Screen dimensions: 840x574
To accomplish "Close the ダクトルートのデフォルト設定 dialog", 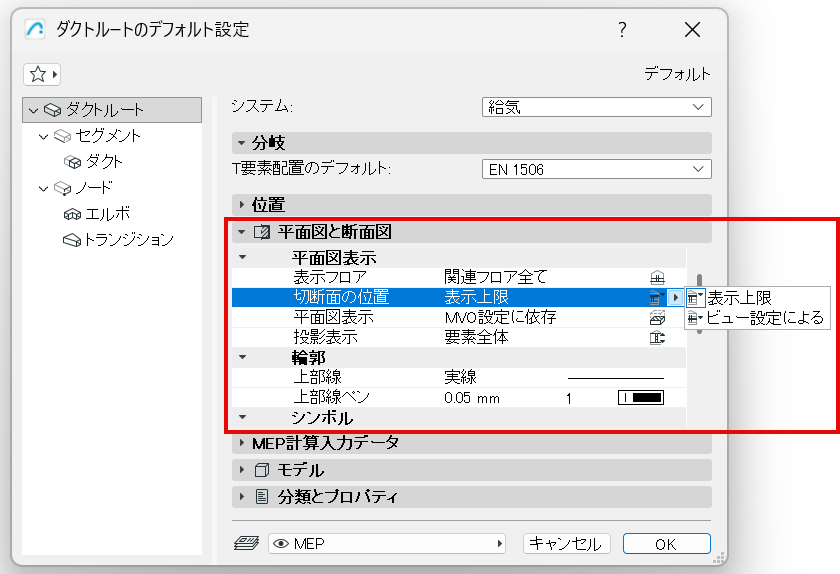I will [692, 29].
